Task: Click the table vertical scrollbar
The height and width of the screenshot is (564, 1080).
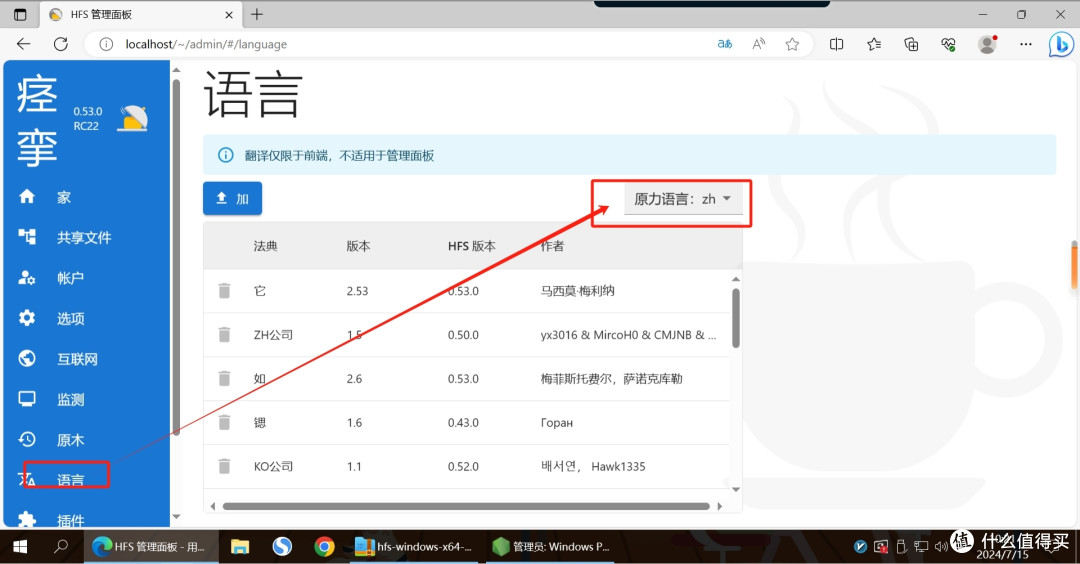Action: tap(736, 317)
